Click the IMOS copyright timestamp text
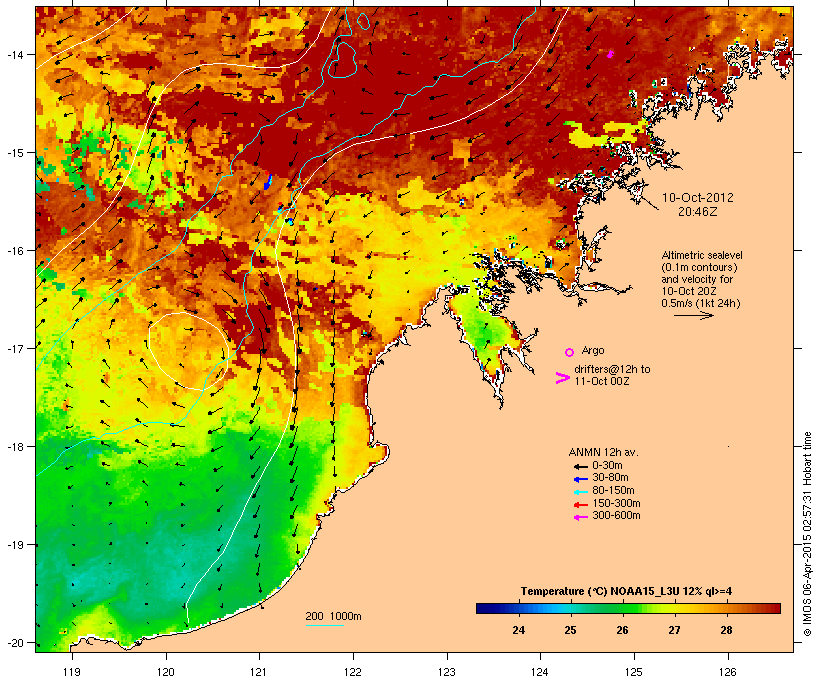 [x=807, y=534]
